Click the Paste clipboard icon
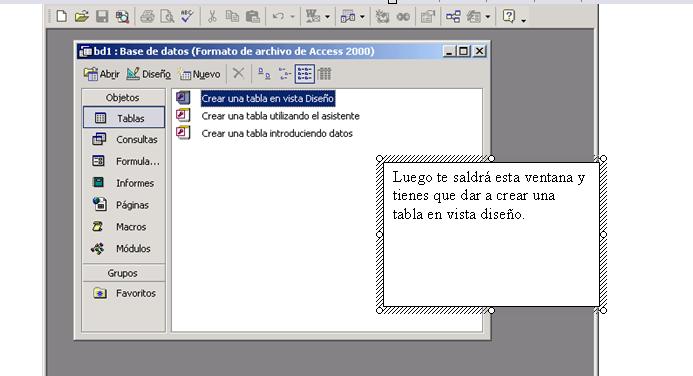The width and height of the screenshot is (693, 376). 252,17
